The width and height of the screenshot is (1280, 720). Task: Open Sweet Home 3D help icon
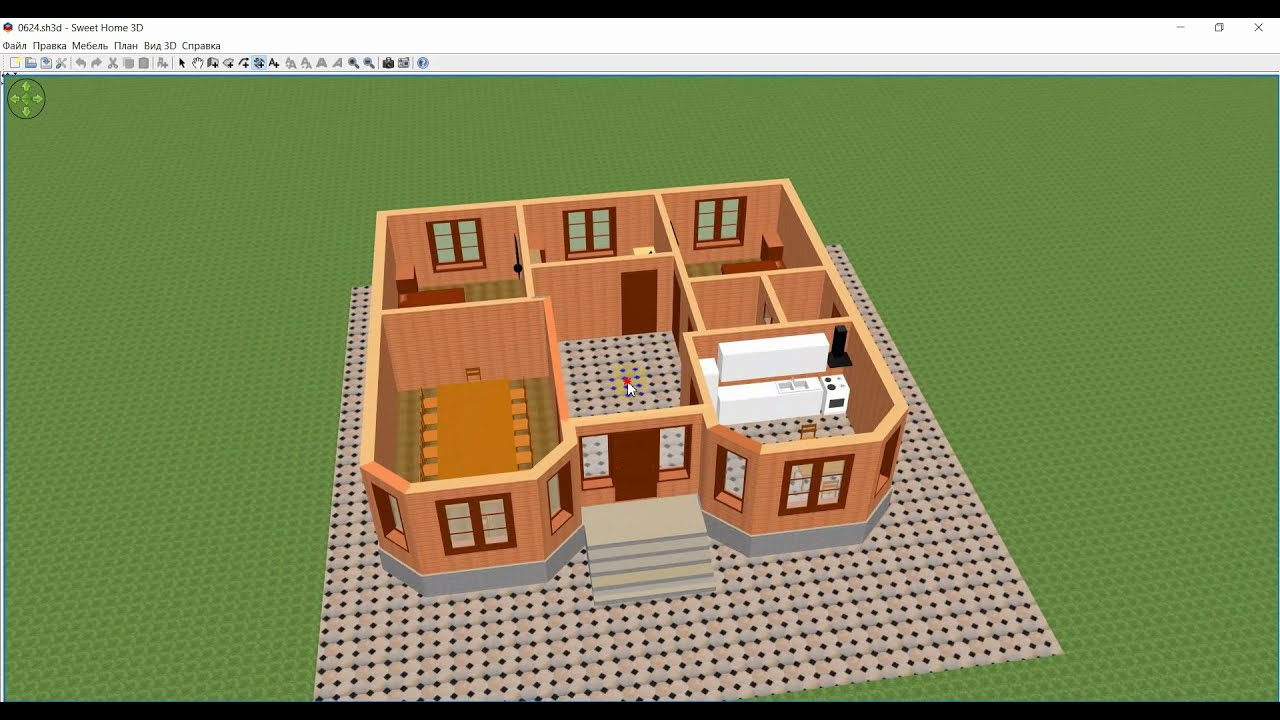pyautogui.click(x=423, y=63)
